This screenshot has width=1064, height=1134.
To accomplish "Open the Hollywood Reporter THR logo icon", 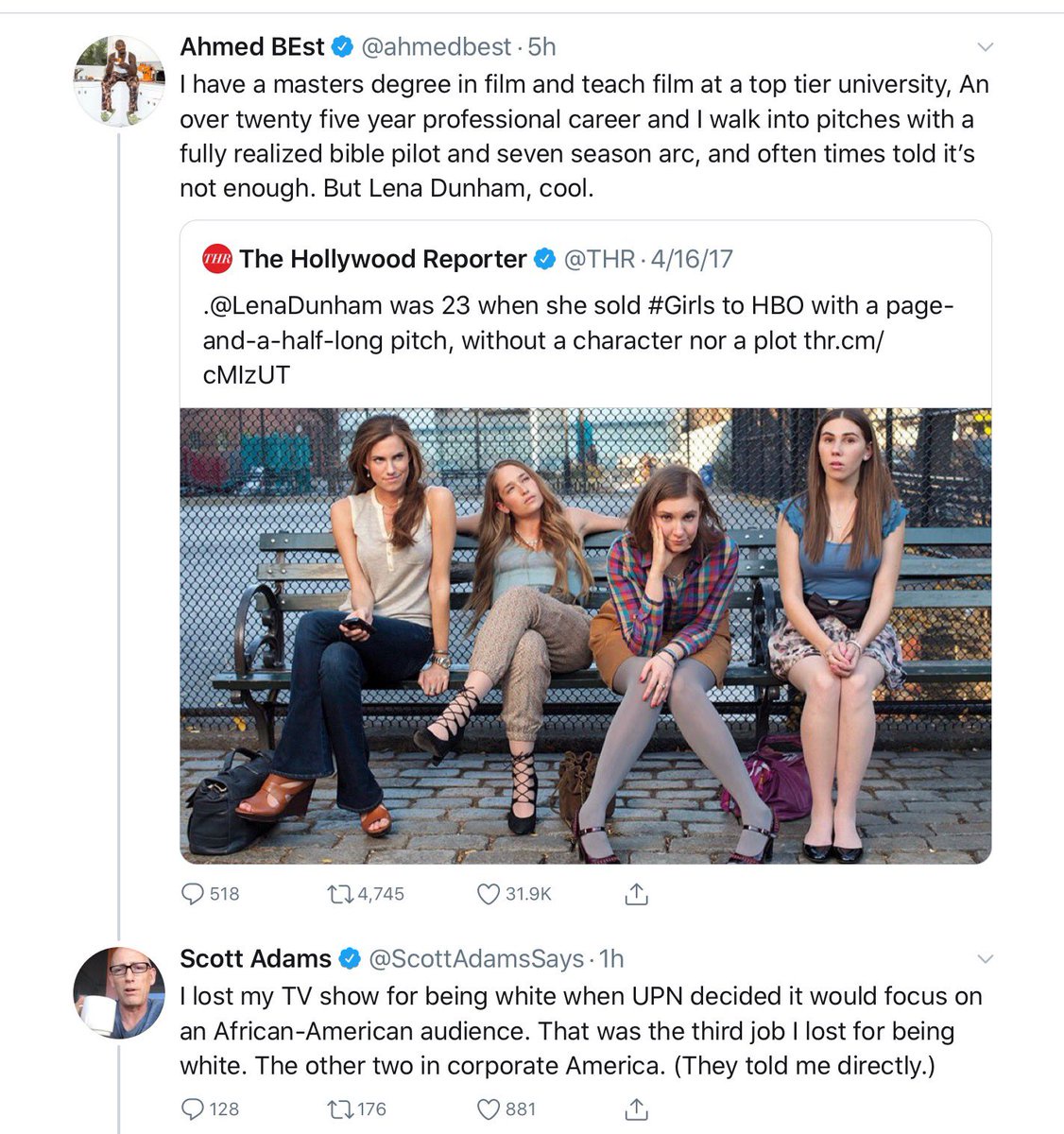I will [217, 259].
